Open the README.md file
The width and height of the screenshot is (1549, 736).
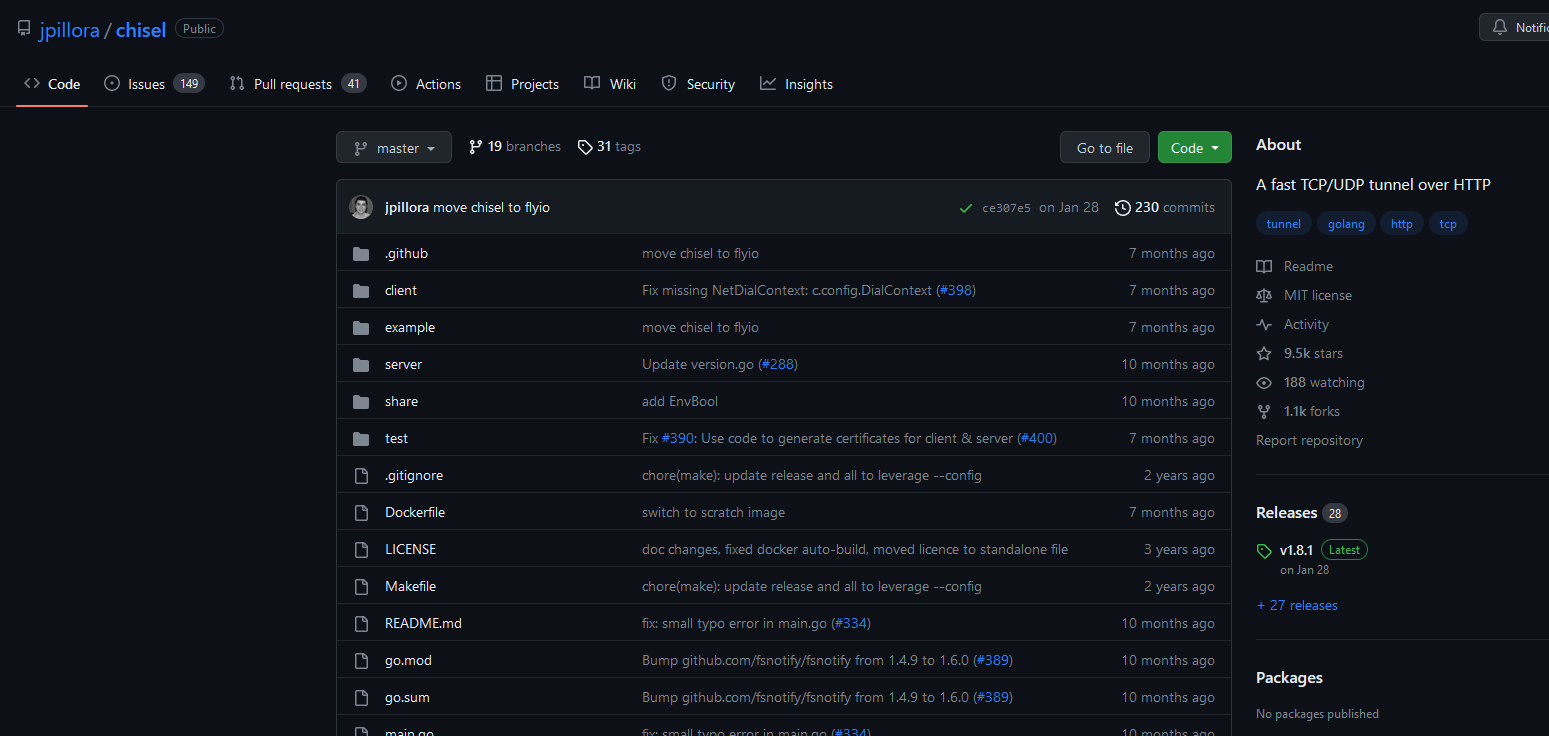(x=423, y=624)
